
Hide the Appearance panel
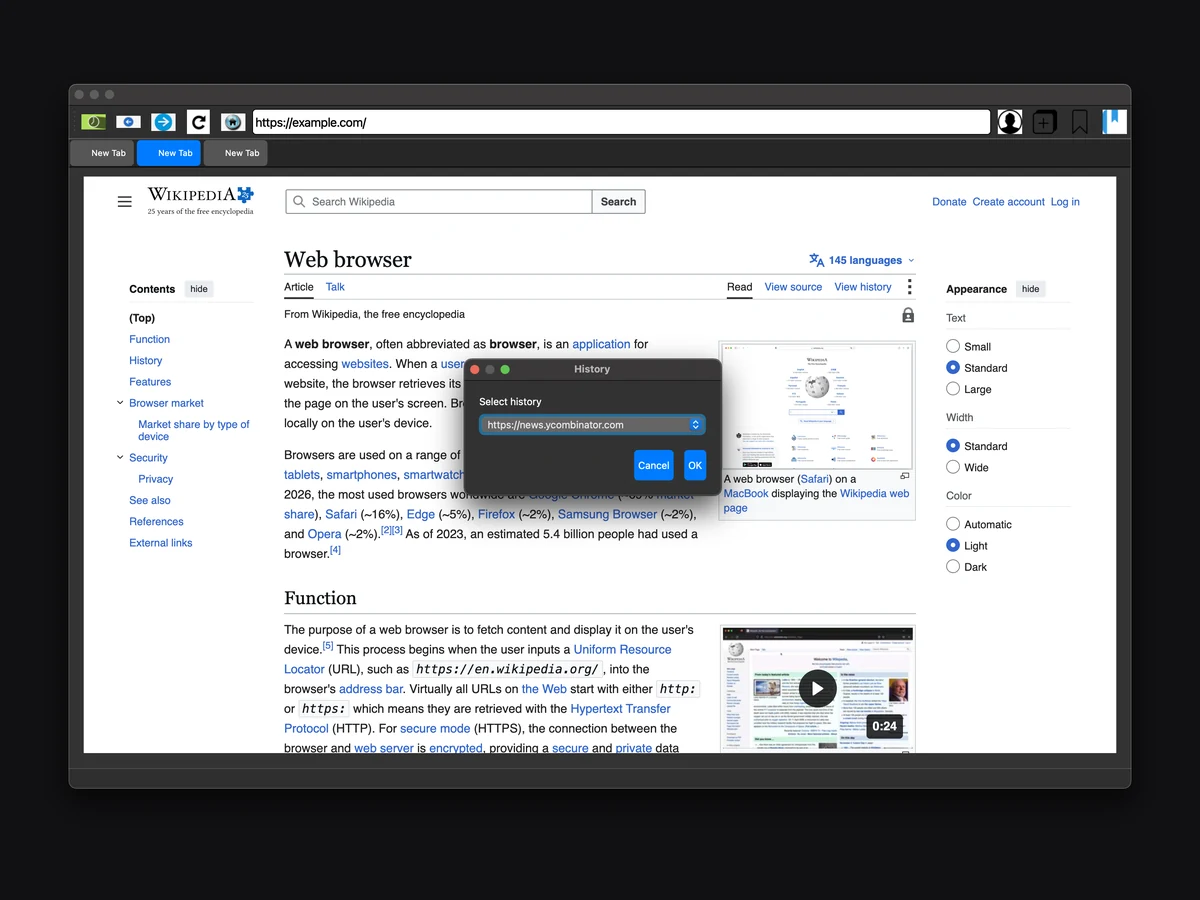pyautogui.click(x=1030, y=289)
